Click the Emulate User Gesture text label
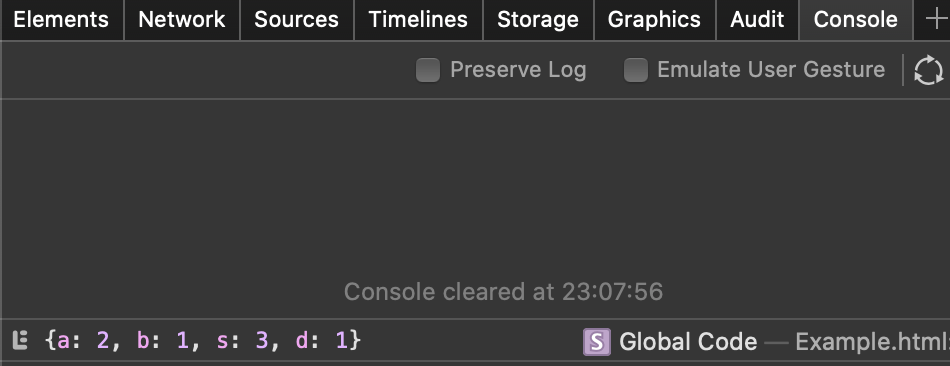Viewport: 950px width, 366px height. 771,70
